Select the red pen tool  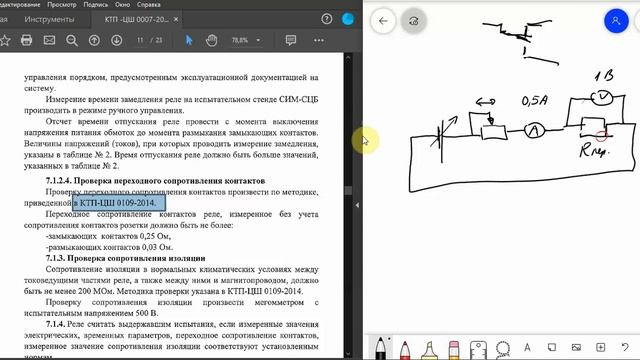click(x=405, y=349)
